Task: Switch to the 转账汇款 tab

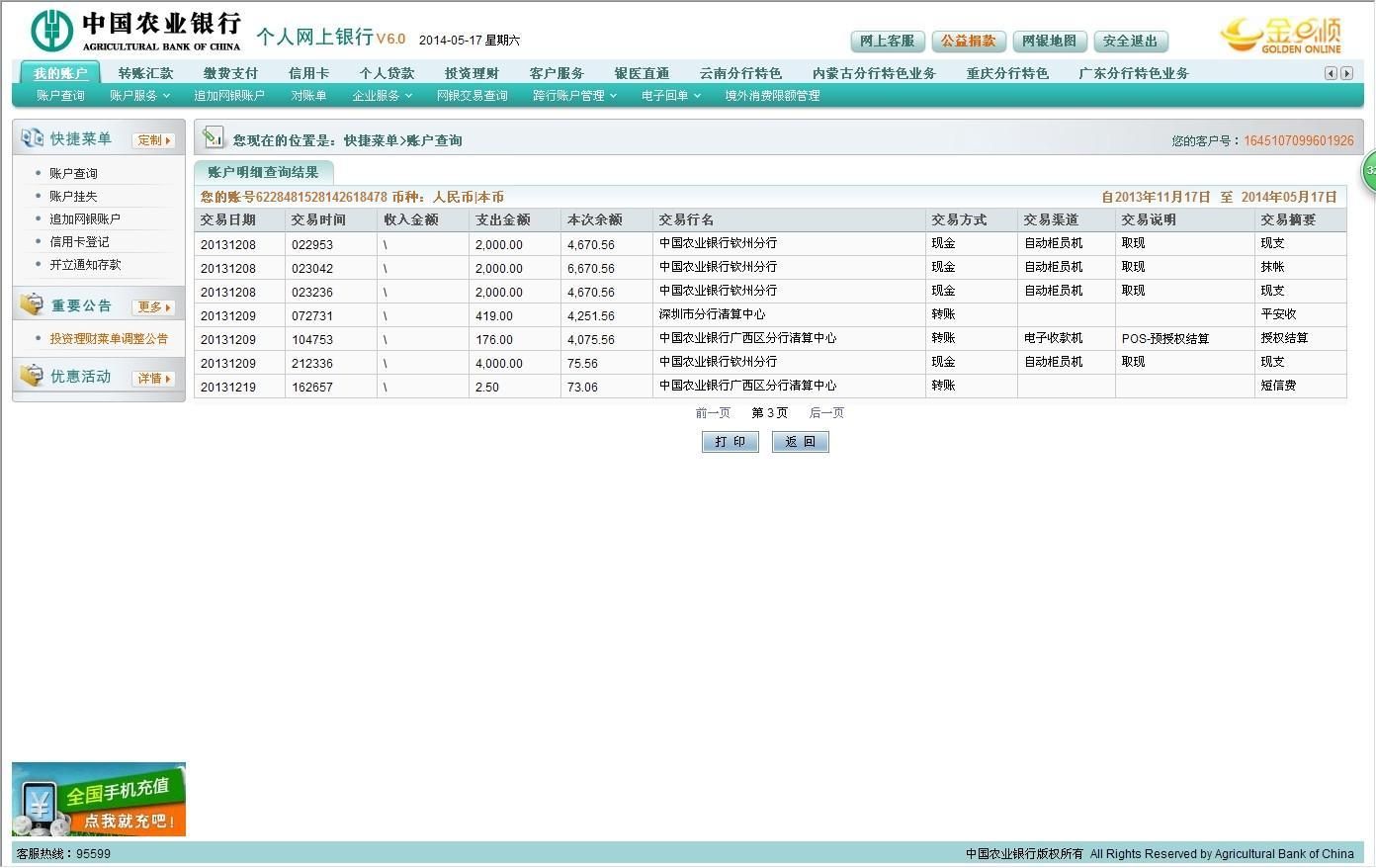Action: (x=145, y=73)
